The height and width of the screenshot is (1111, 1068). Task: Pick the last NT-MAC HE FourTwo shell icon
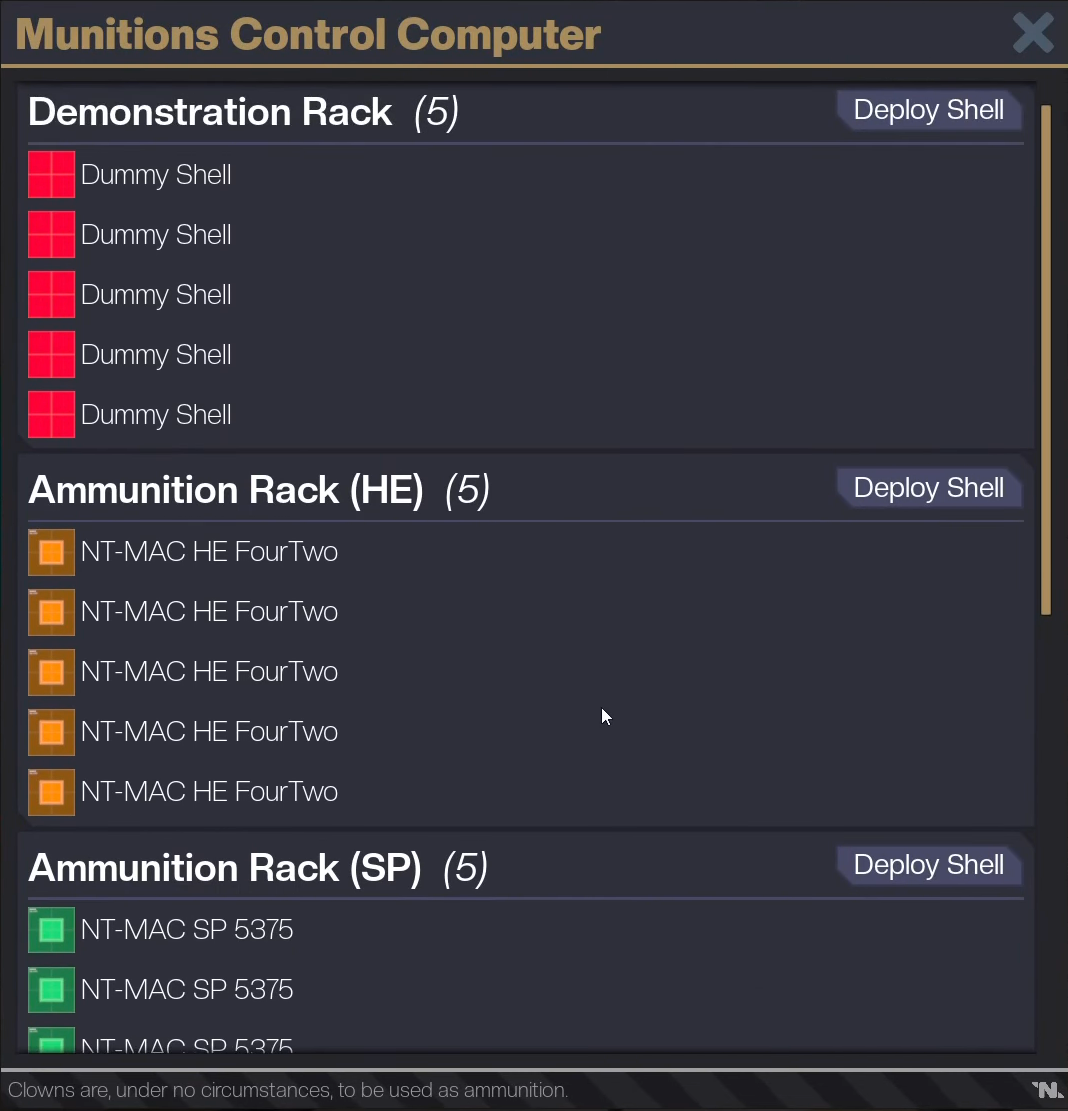pyautogui.click(x=51, y=792)
